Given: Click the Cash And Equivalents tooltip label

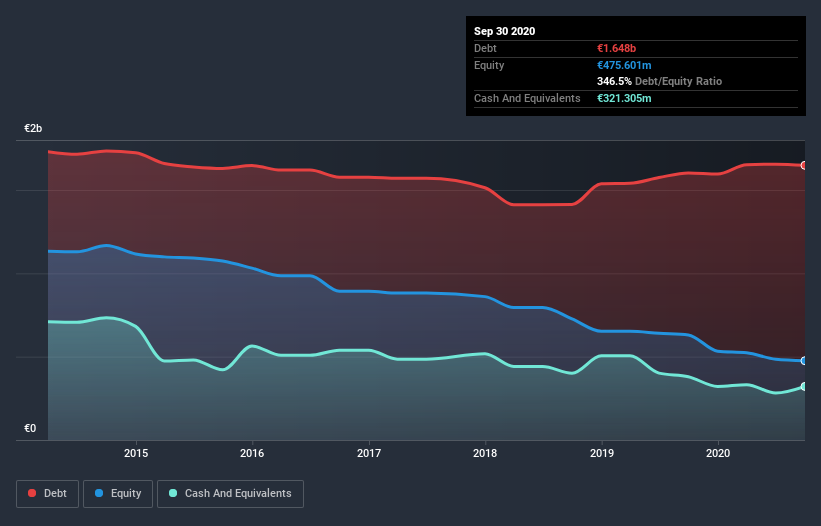Looking at the screenshot, I should coord(527,98).
